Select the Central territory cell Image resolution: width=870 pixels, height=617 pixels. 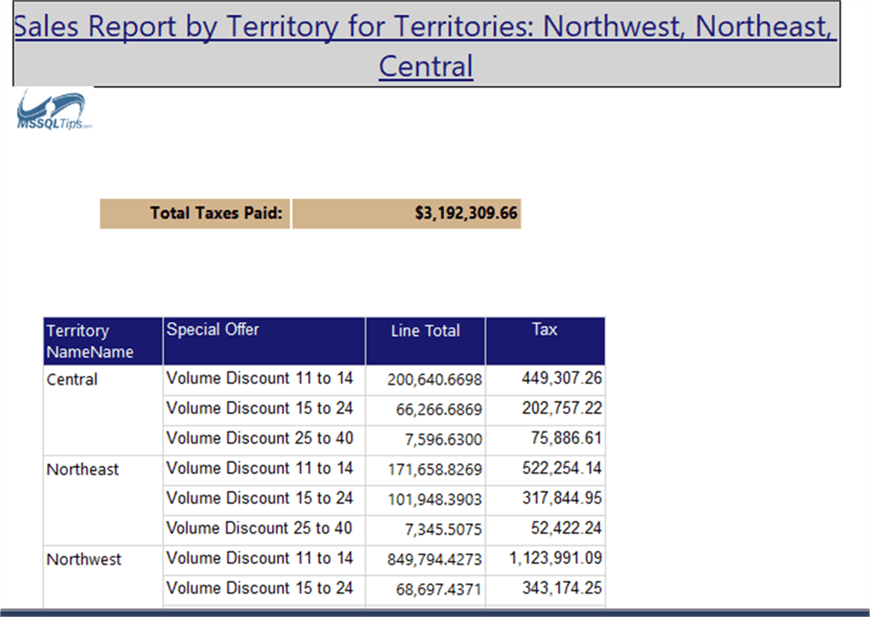point(103,410)
